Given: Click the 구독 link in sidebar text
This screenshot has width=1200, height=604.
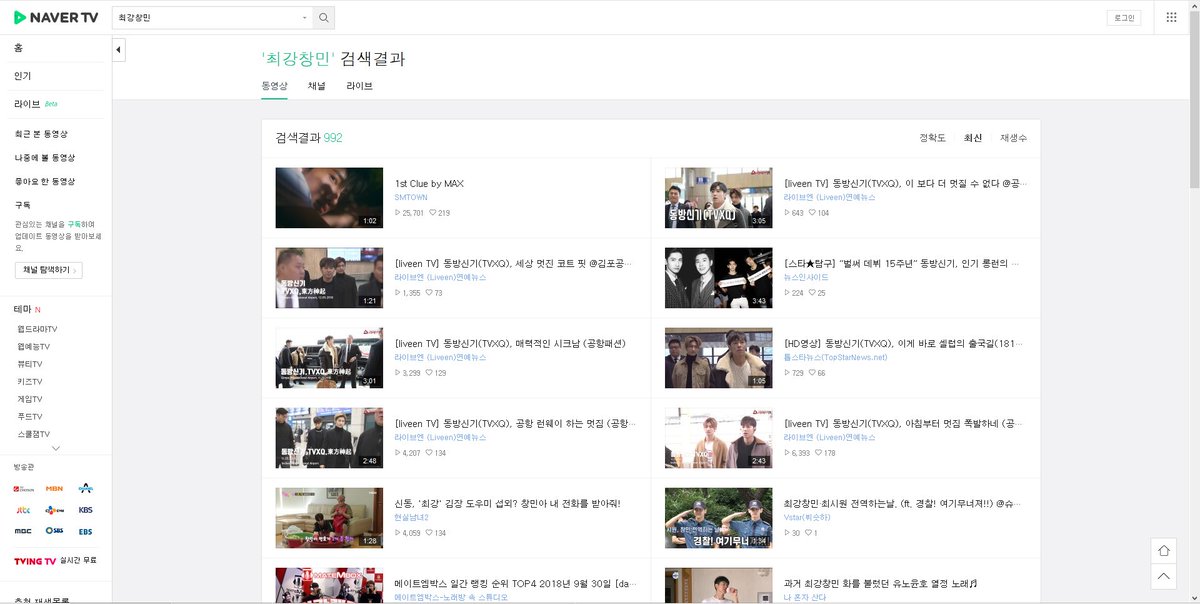Looking at the screenshot, I should (73, 225).
